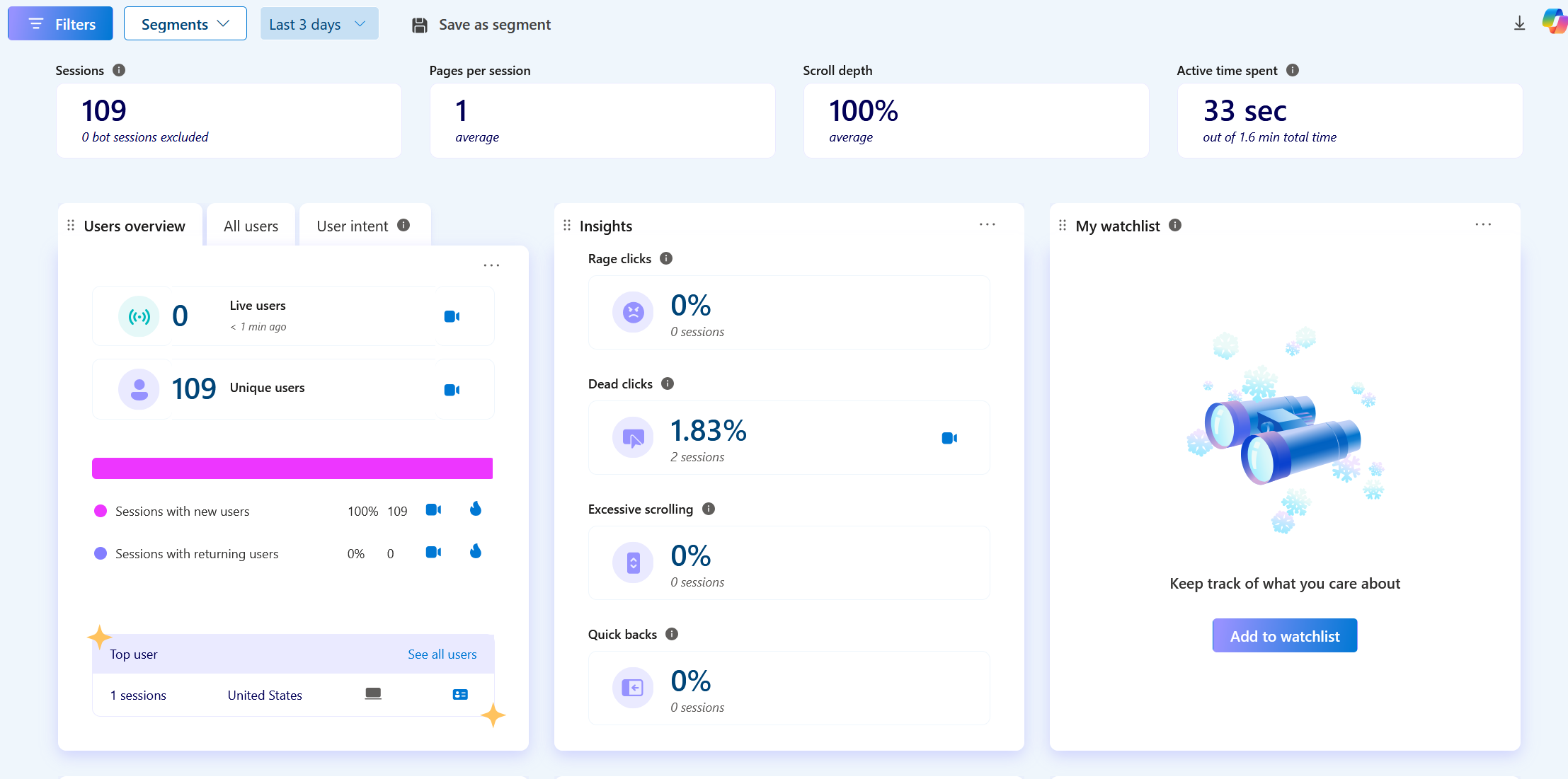Click the Add to watchlist button
Screen dimensions: 1568x779
(1284, 636)
